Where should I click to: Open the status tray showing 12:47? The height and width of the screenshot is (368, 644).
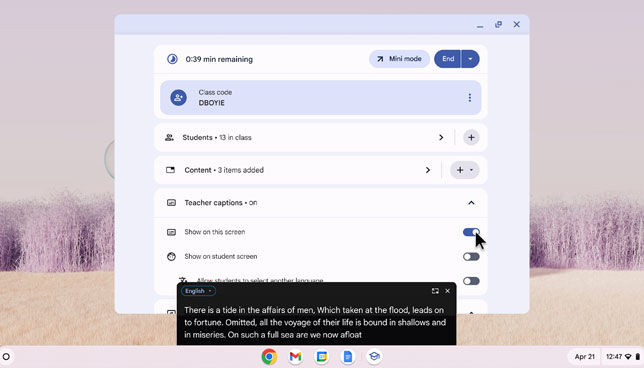point(622,356)
